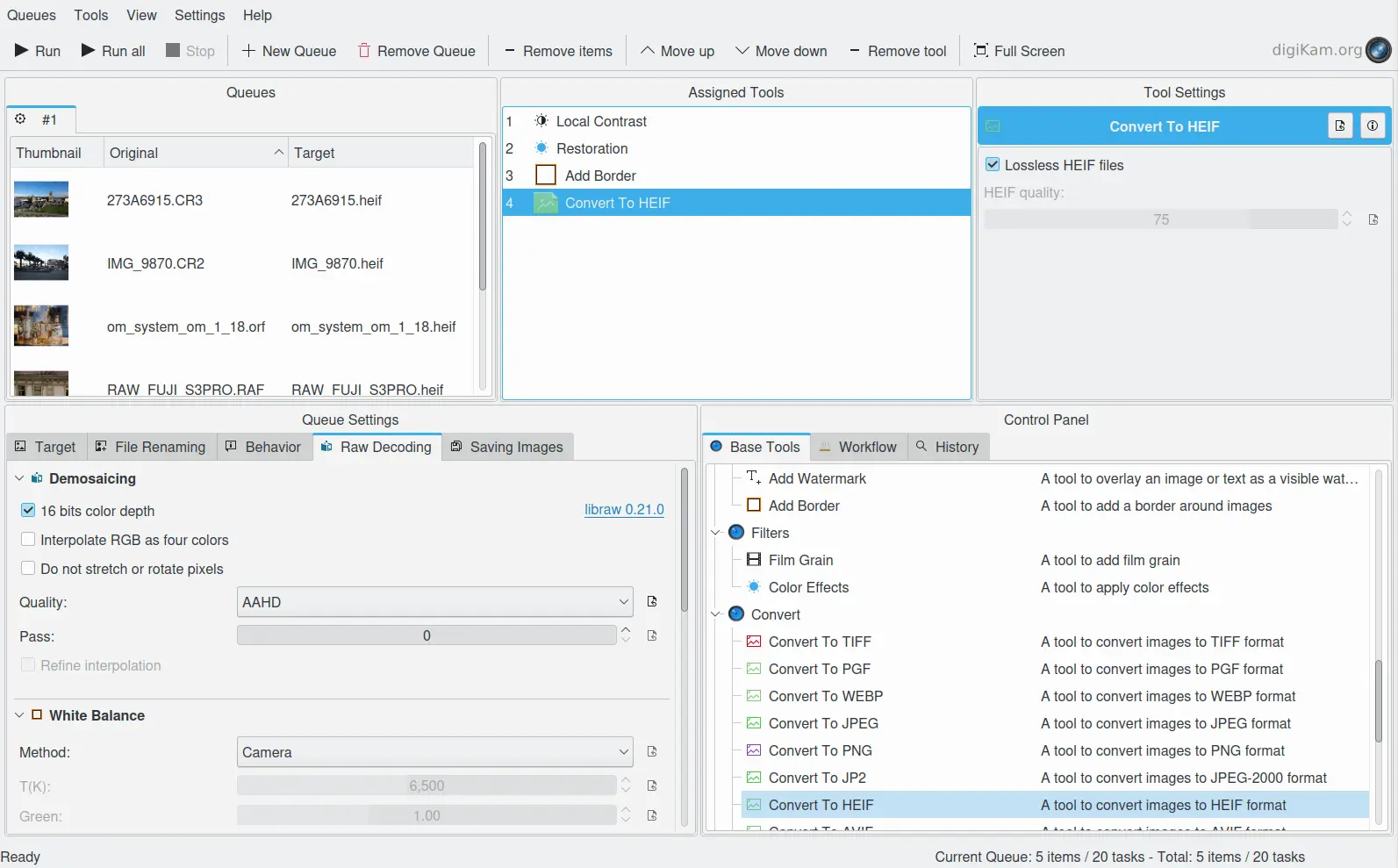Reset HEIF settings using header document icon

coord(1340,126)
